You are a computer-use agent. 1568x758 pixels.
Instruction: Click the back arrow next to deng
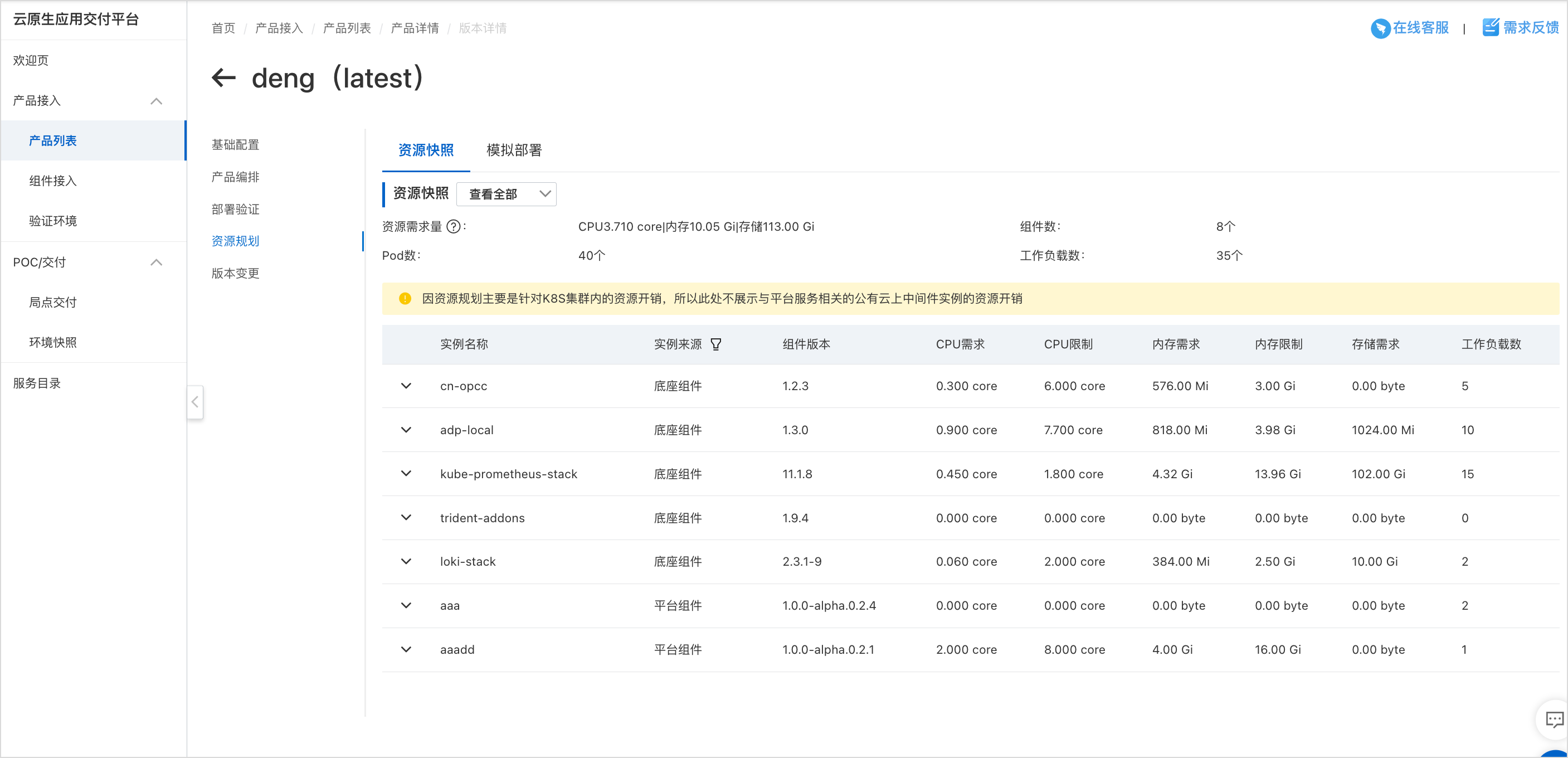click(x=223, y=78)
